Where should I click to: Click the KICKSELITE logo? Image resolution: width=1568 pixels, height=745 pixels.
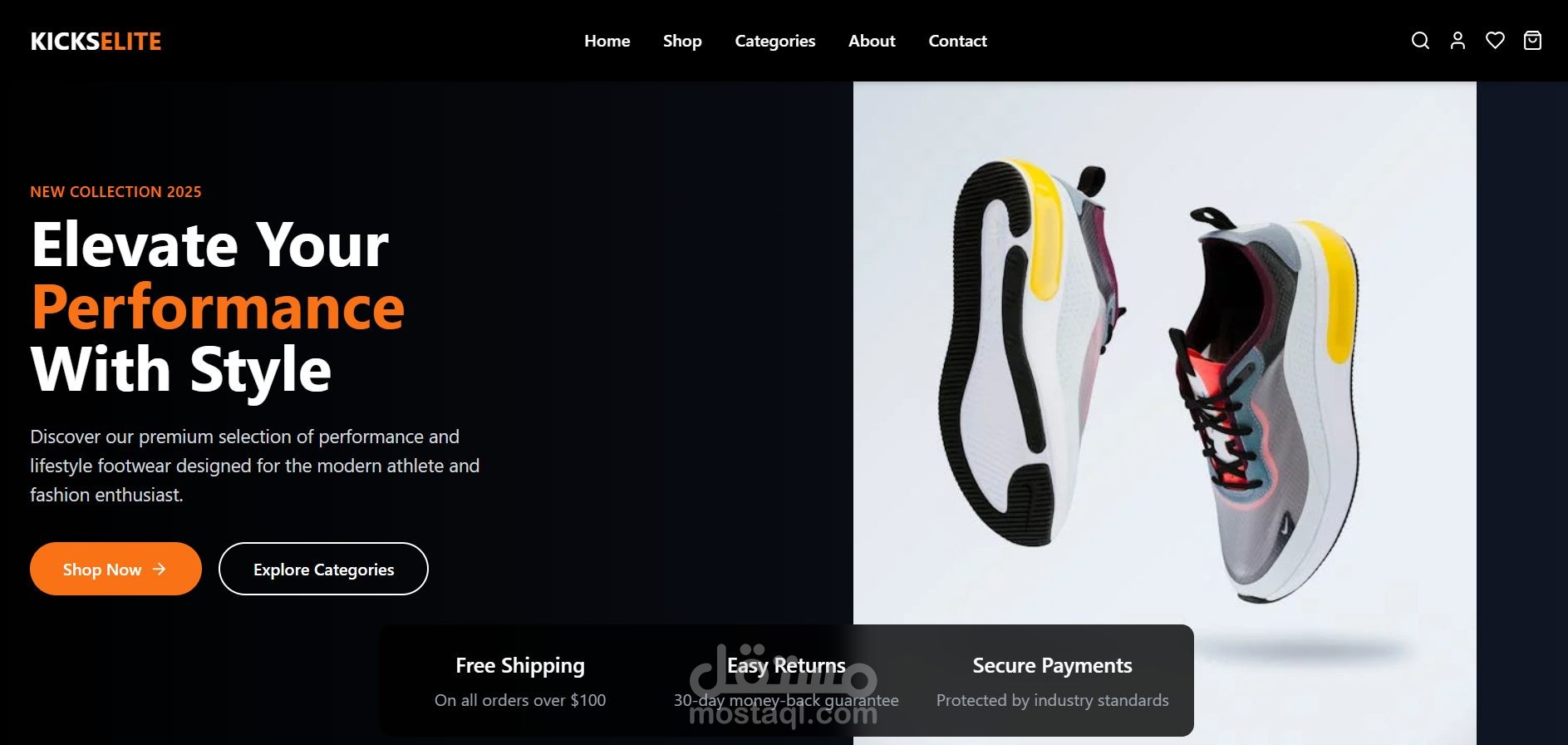96,42
